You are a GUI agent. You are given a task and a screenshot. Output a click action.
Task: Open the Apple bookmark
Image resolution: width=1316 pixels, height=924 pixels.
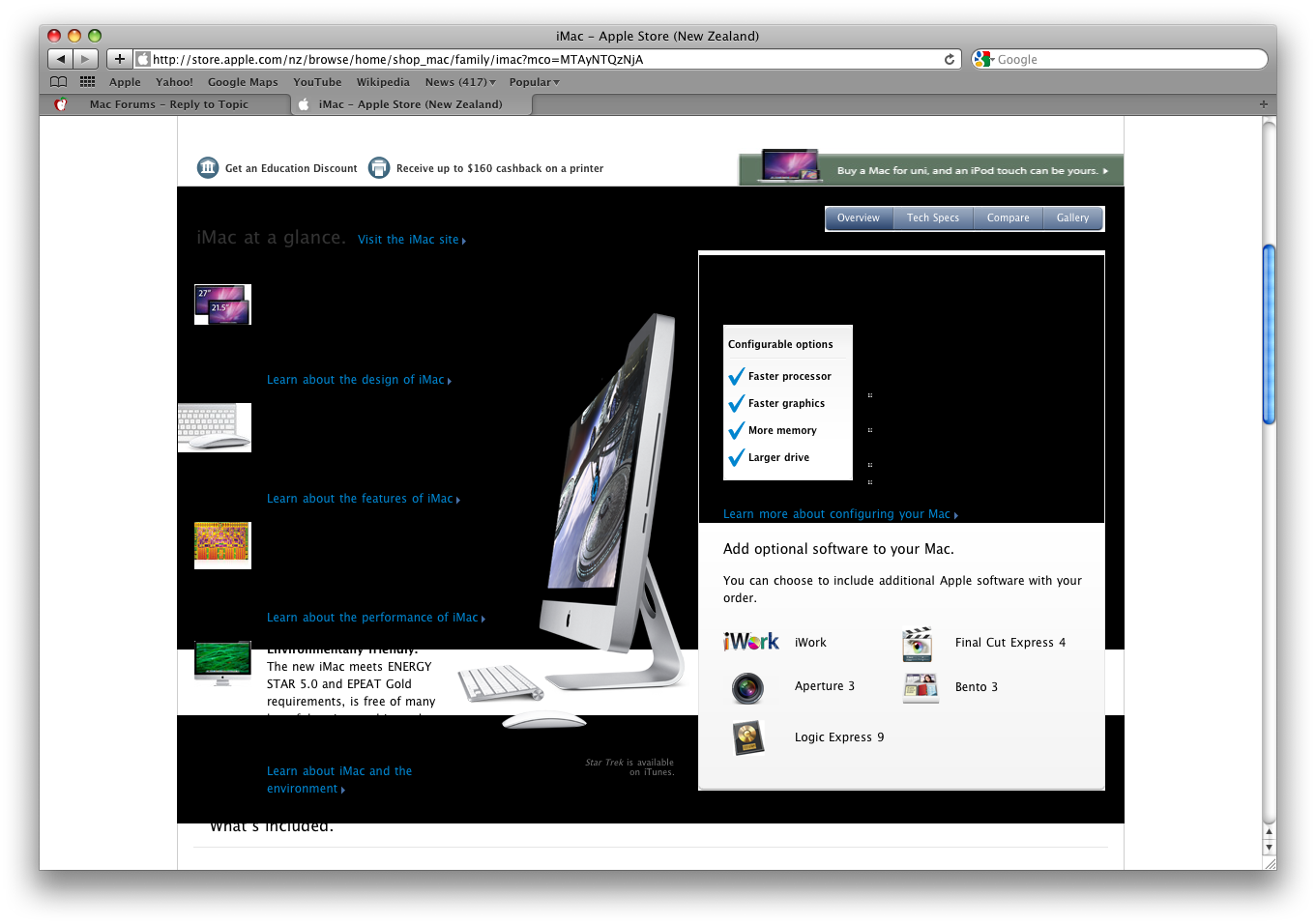tap(125, 82)
